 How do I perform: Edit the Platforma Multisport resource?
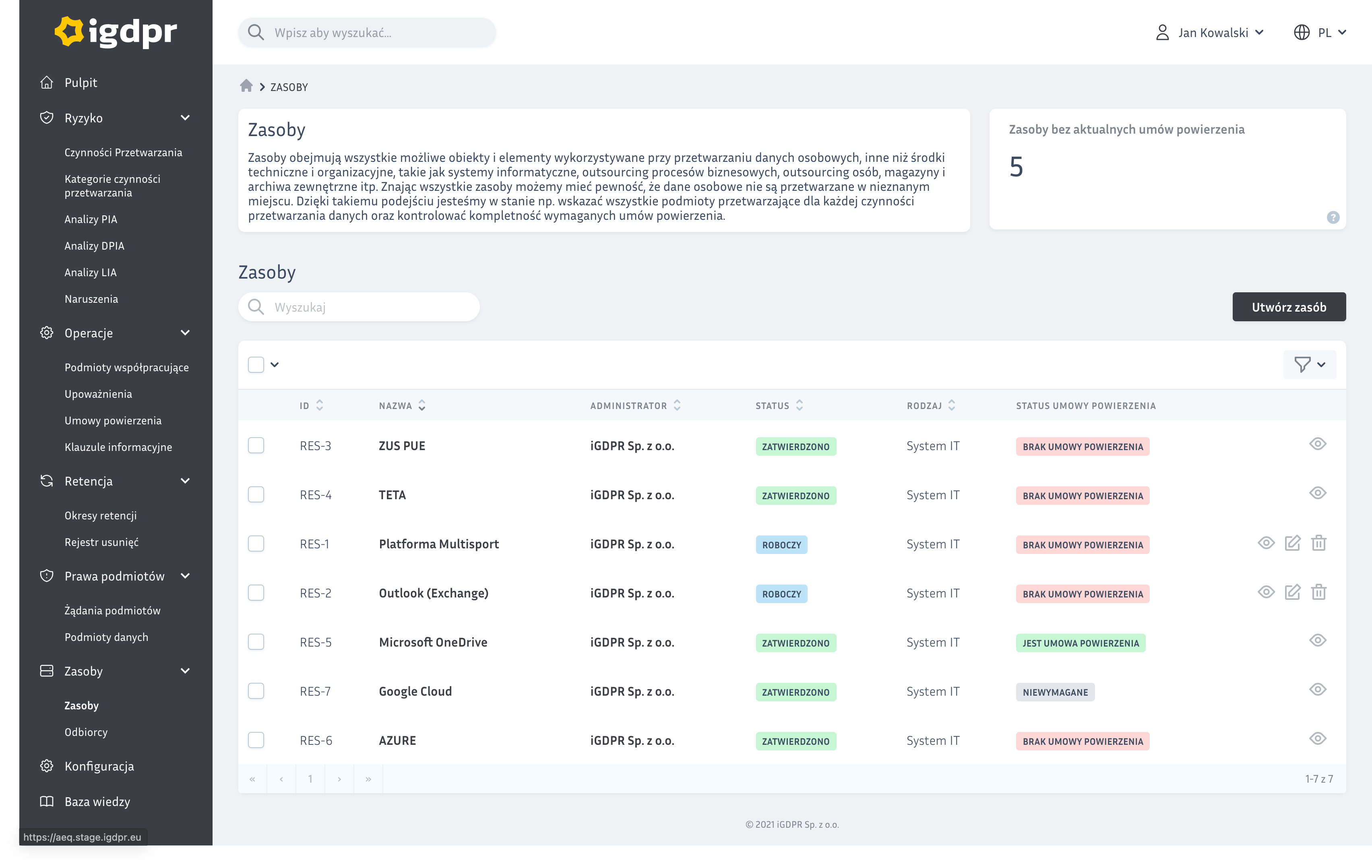(1292, 543)
